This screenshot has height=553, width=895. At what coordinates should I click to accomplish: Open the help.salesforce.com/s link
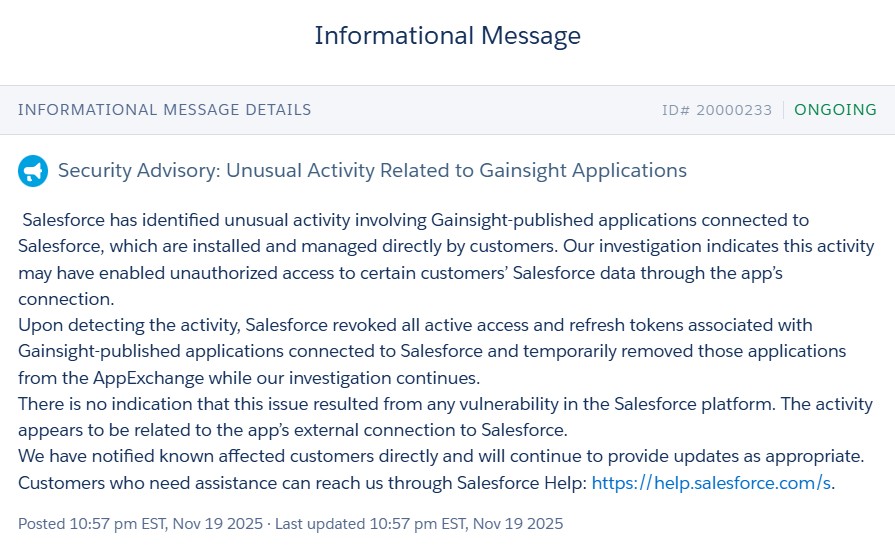tap(711, 482)
